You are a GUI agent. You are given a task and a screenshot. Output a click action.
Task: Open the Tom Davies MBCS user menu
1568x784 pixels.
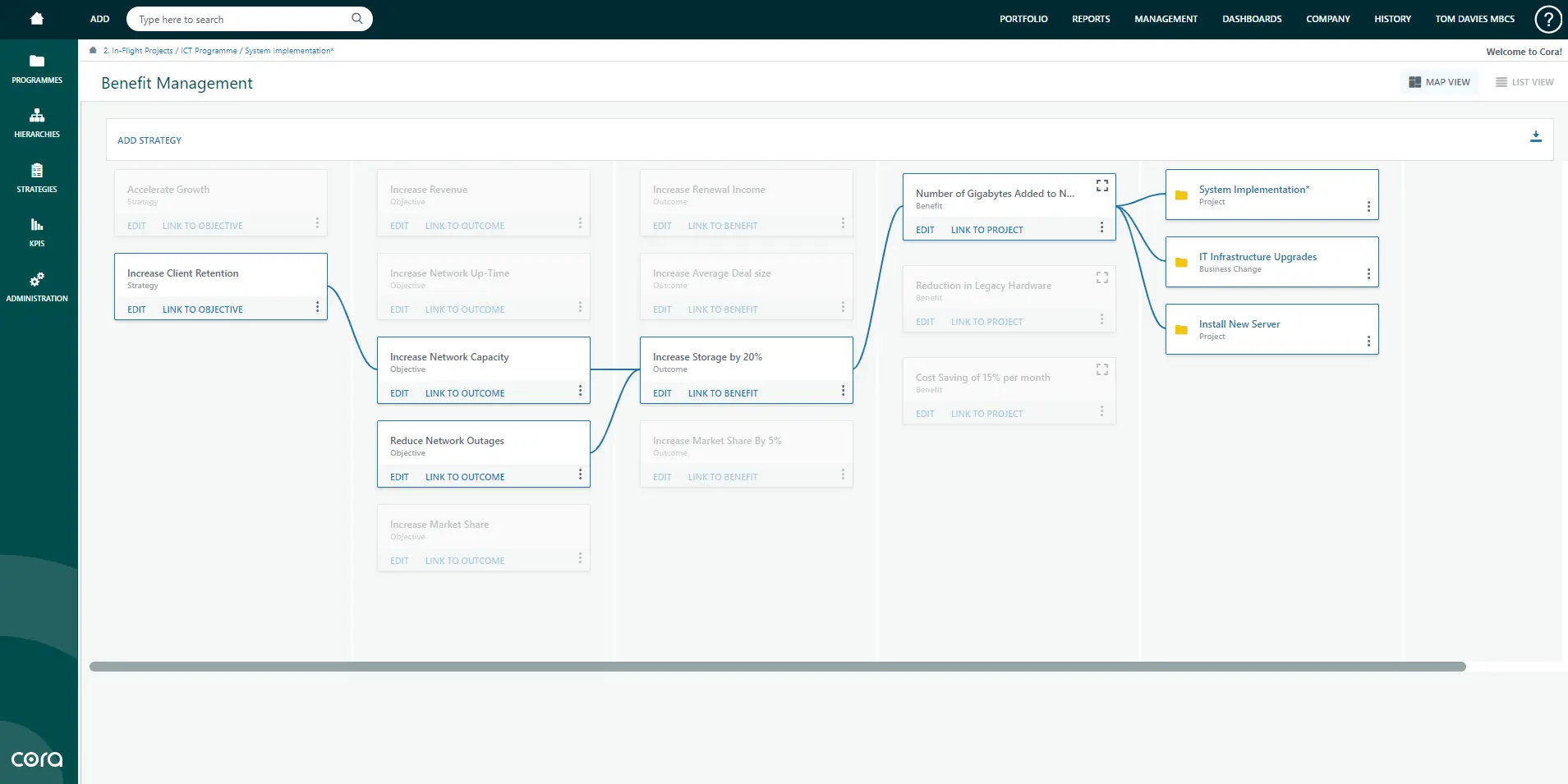click(1474, 19)
